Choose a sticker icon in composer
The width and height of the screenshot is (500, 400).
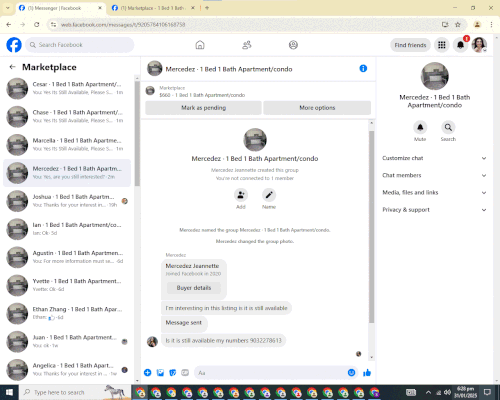pyautogui.click(x=173, y=373)
